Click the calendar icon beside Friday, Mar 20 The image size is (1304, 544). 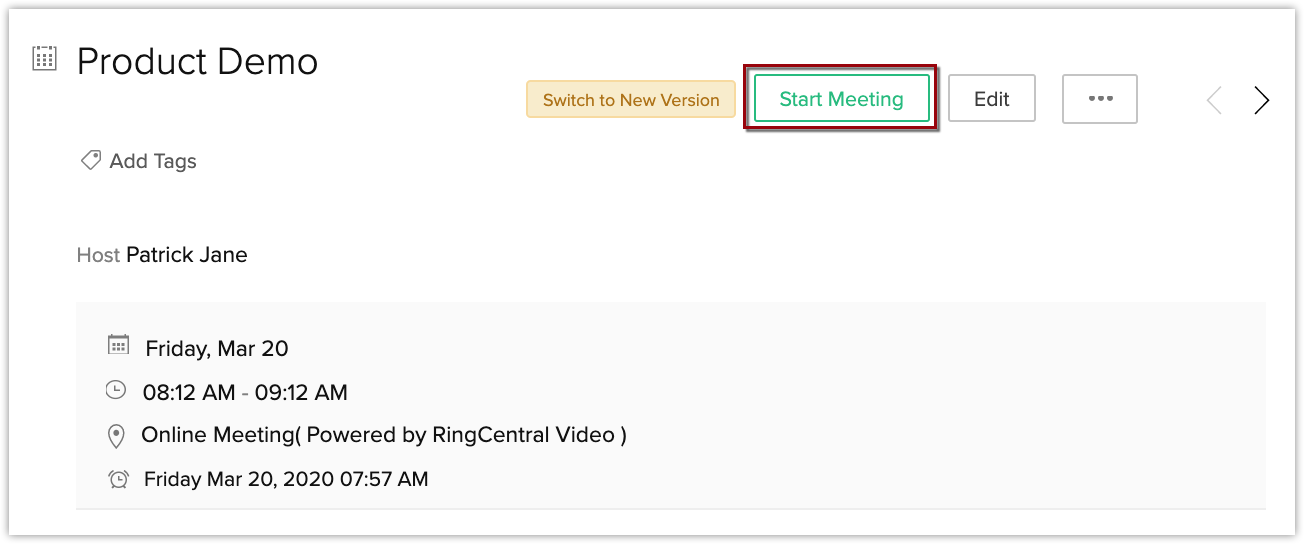pyautogui.click(x=118, y=346)
